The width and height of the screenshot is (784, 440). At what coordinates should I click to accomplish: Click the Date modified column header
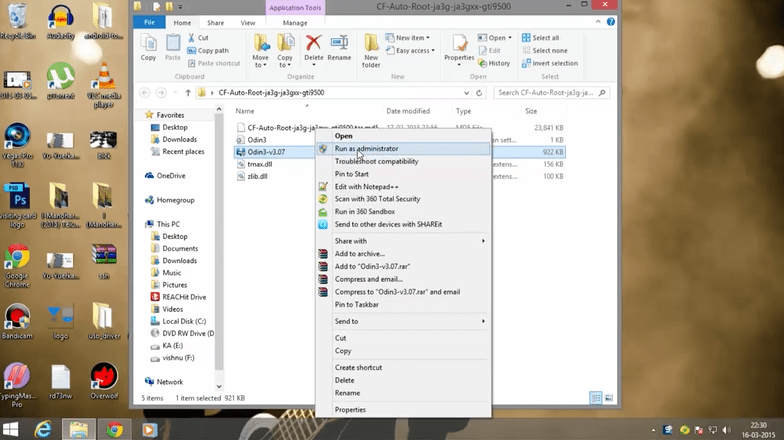click(408, 111)
